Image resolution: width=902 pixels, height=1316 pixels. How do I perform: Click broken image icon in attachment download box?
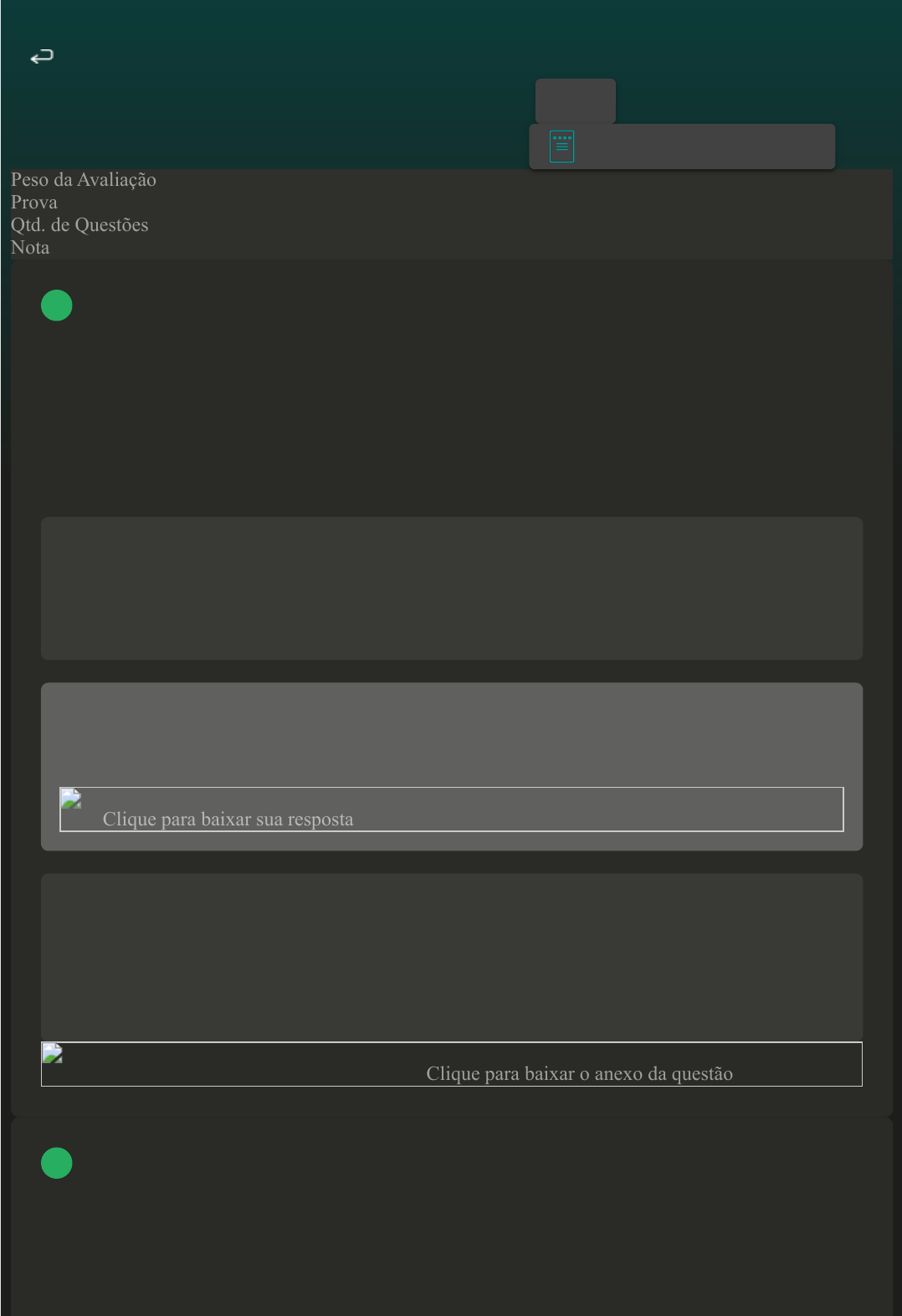[53, 1053]
